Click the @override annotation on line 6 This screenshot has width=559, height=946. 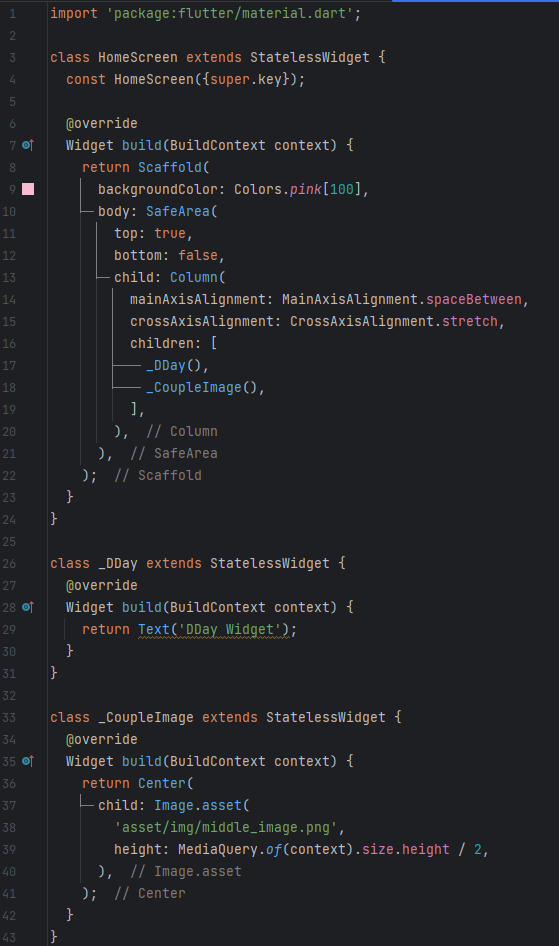(x=101, y=124)
